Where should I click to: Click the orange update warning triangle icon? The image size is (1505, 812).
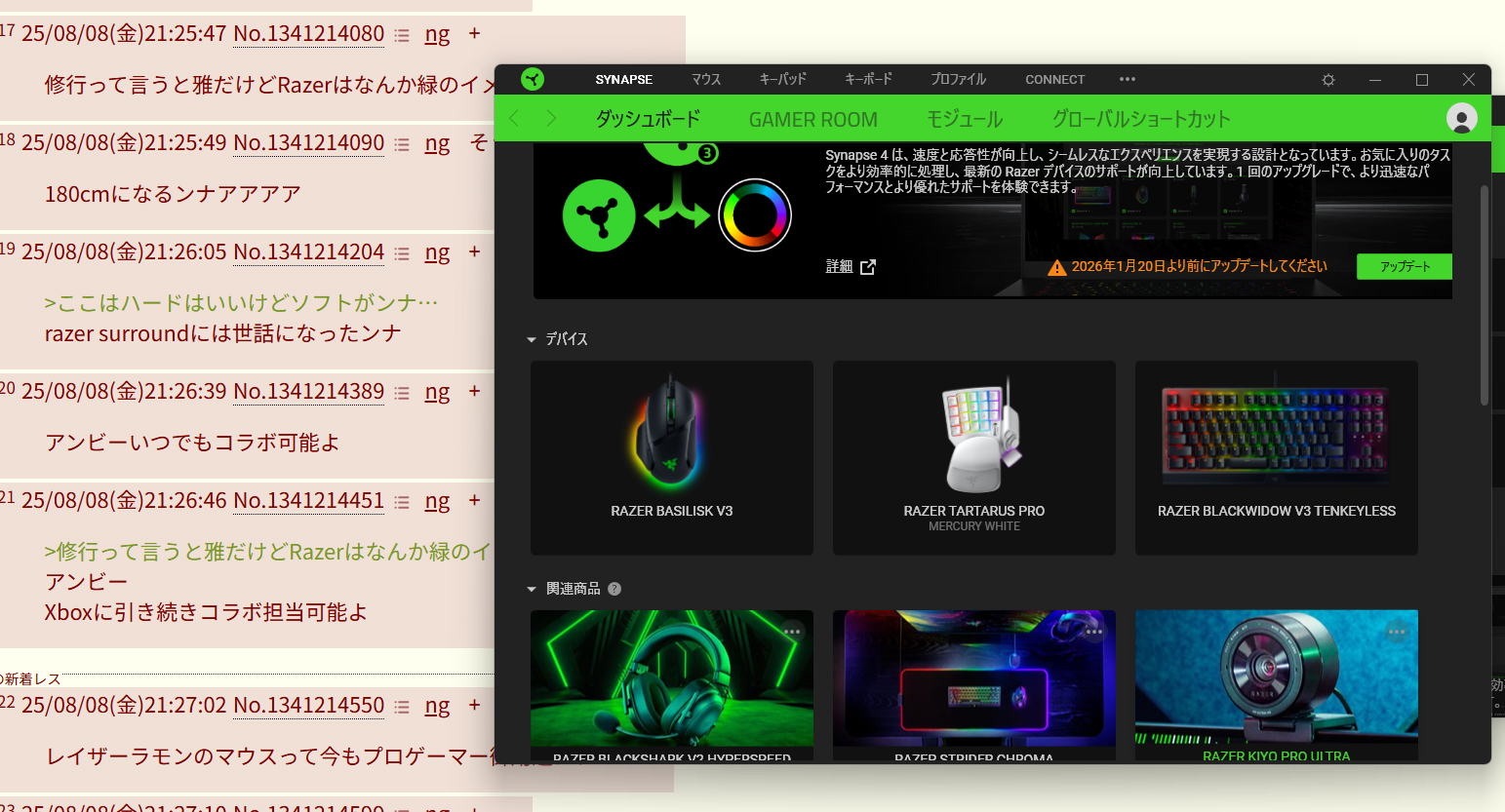(x=1056, y=267)
